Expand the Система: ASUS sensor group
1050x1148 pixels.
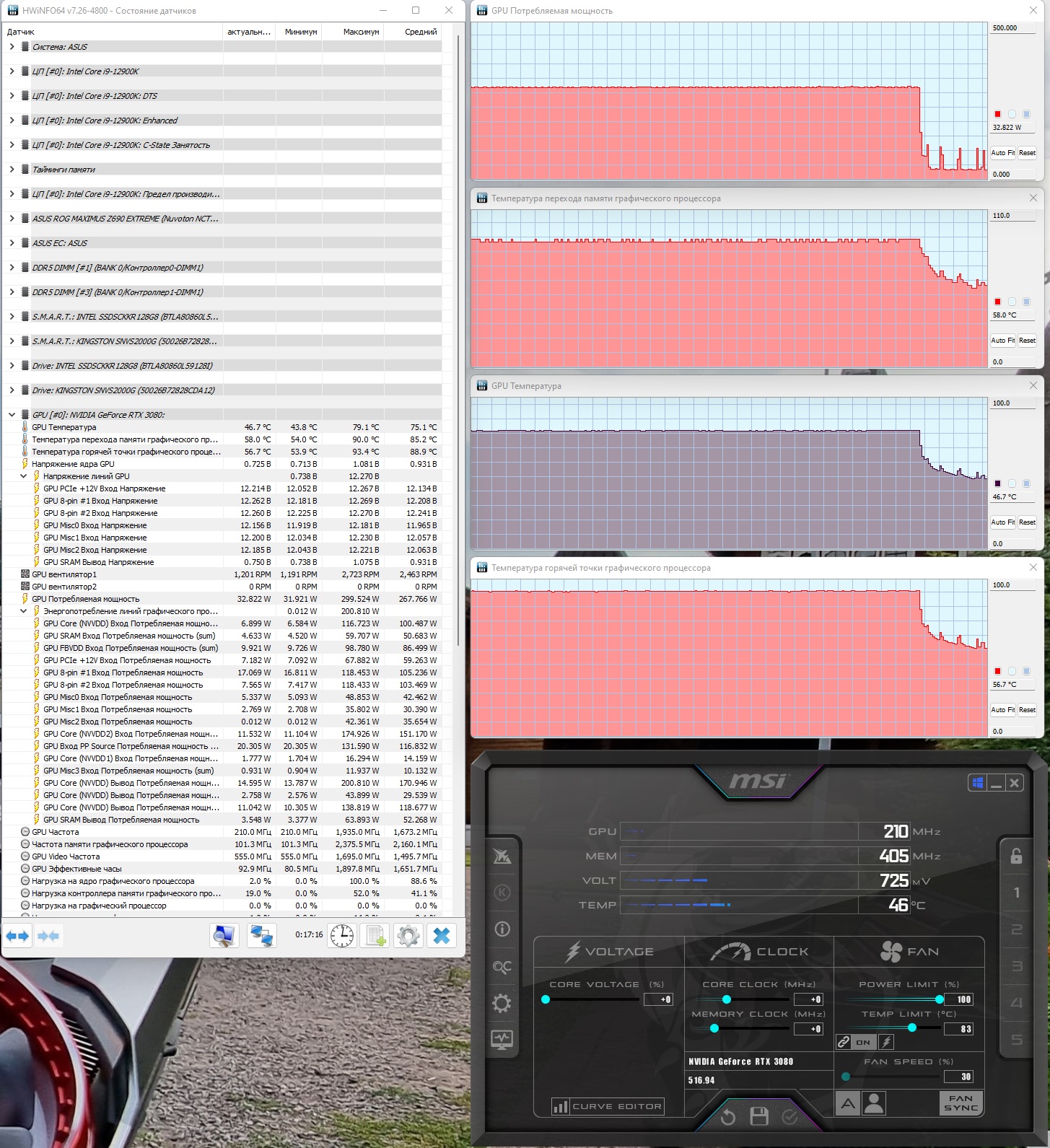12,47
